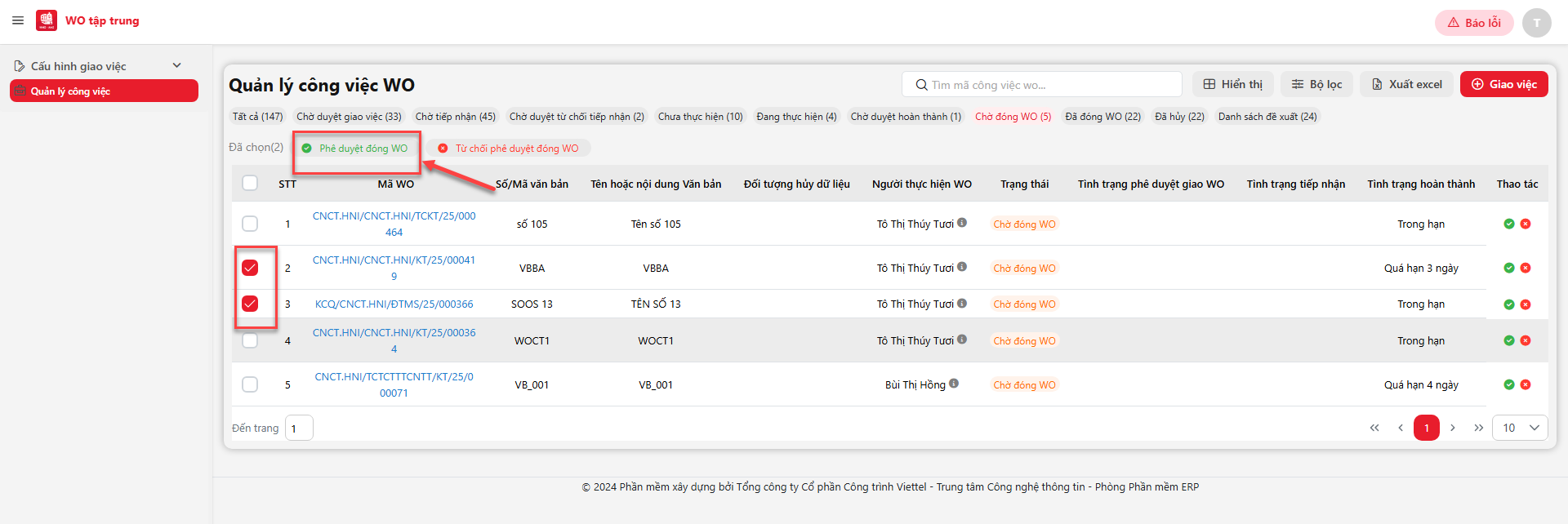Click Quá hạn 3 ngày cell
The image size is (1568, 524).
[x=1421, y=268]
